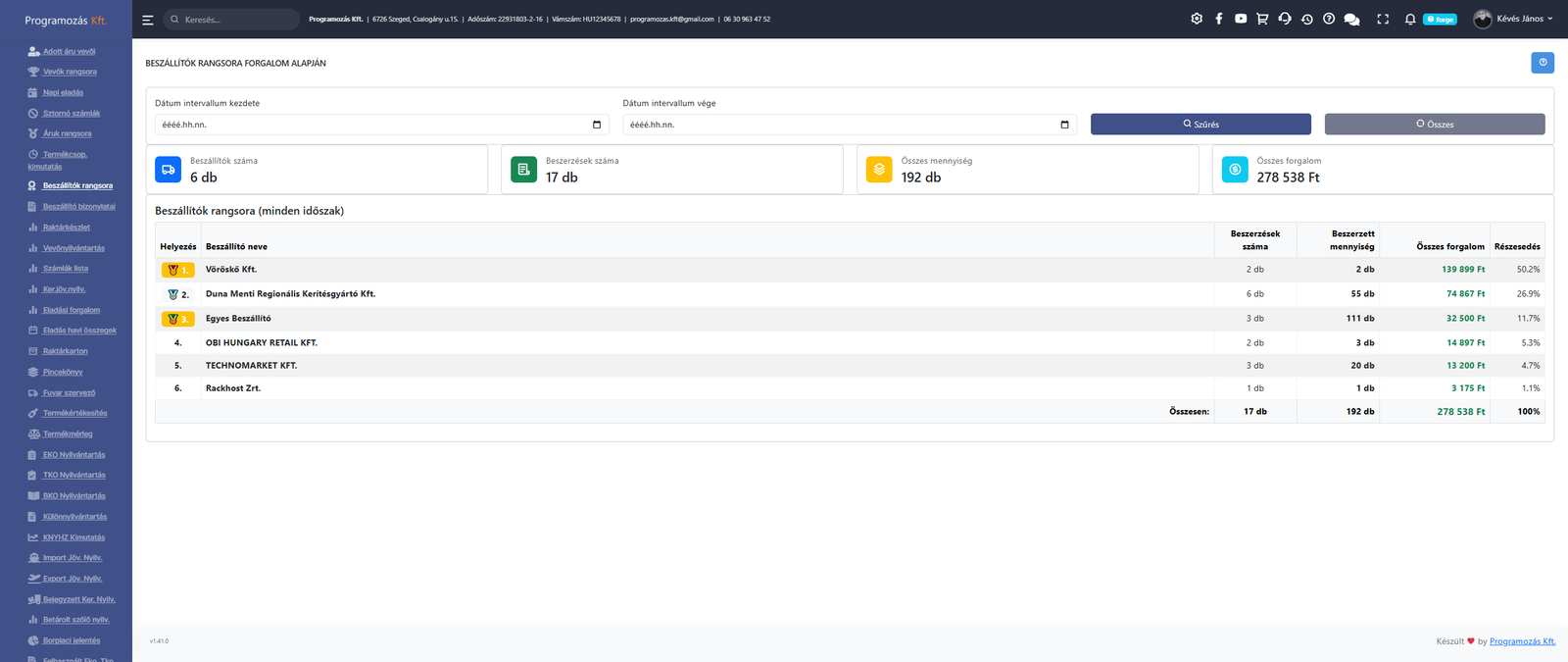Select the TECHNOMARKET KFT. row
1568x662 pixels.
850,365
